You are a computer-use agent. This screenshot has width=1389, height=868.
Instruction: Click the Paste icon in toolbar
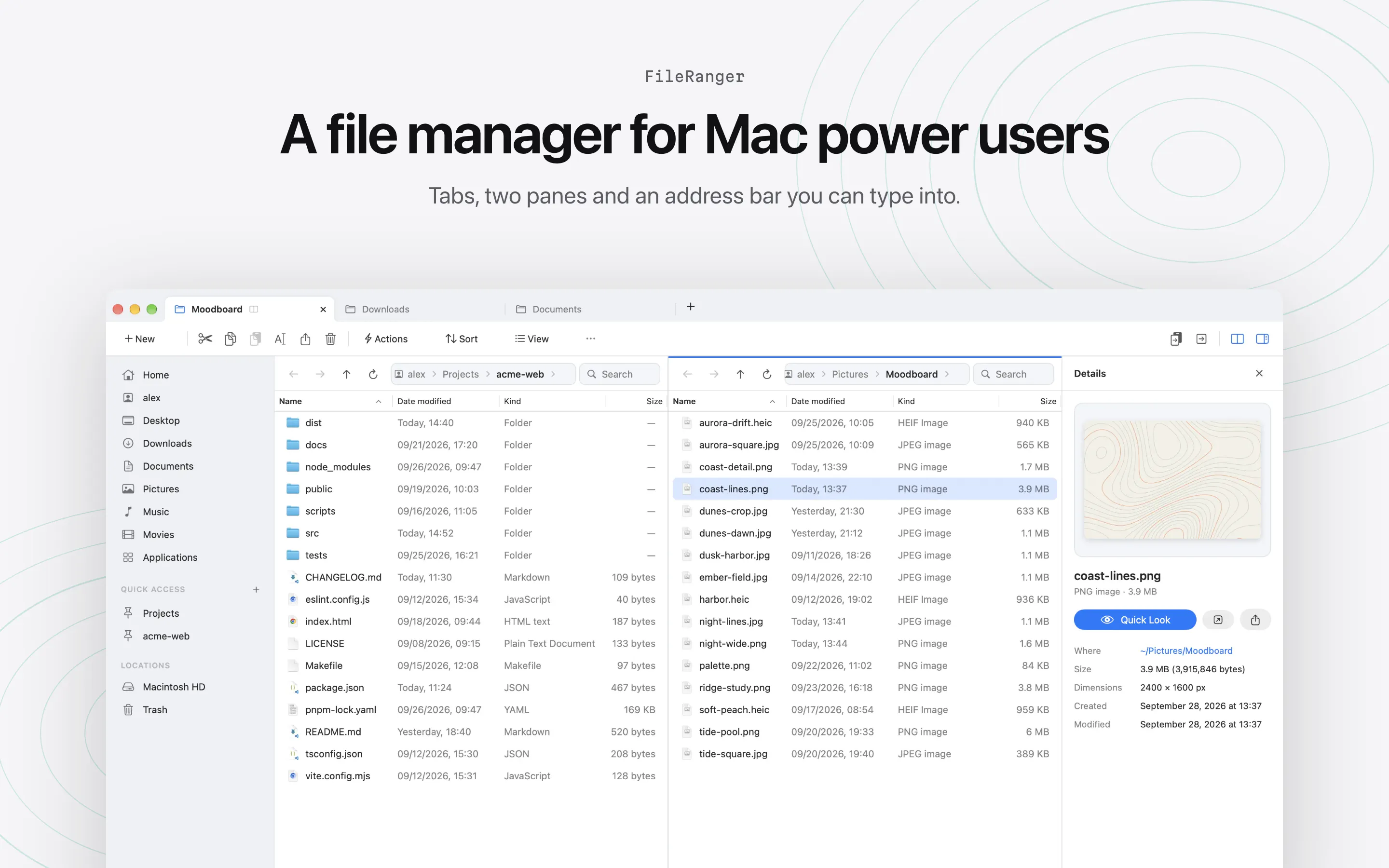coord(256,339)
